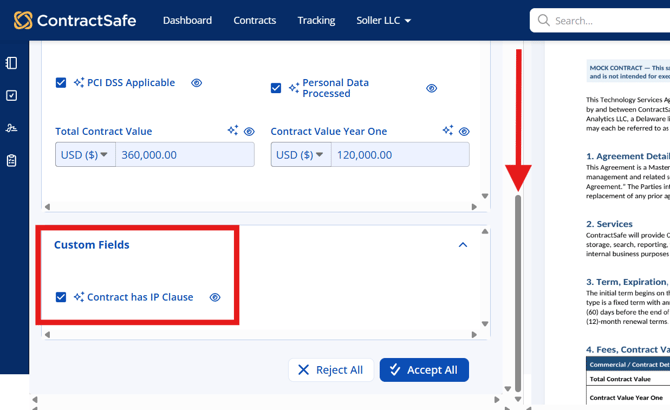Open Contract Value Year One currency dropdown
This screenshot has width=670, height=410.
pyautogui.click(x=301, y=155)
